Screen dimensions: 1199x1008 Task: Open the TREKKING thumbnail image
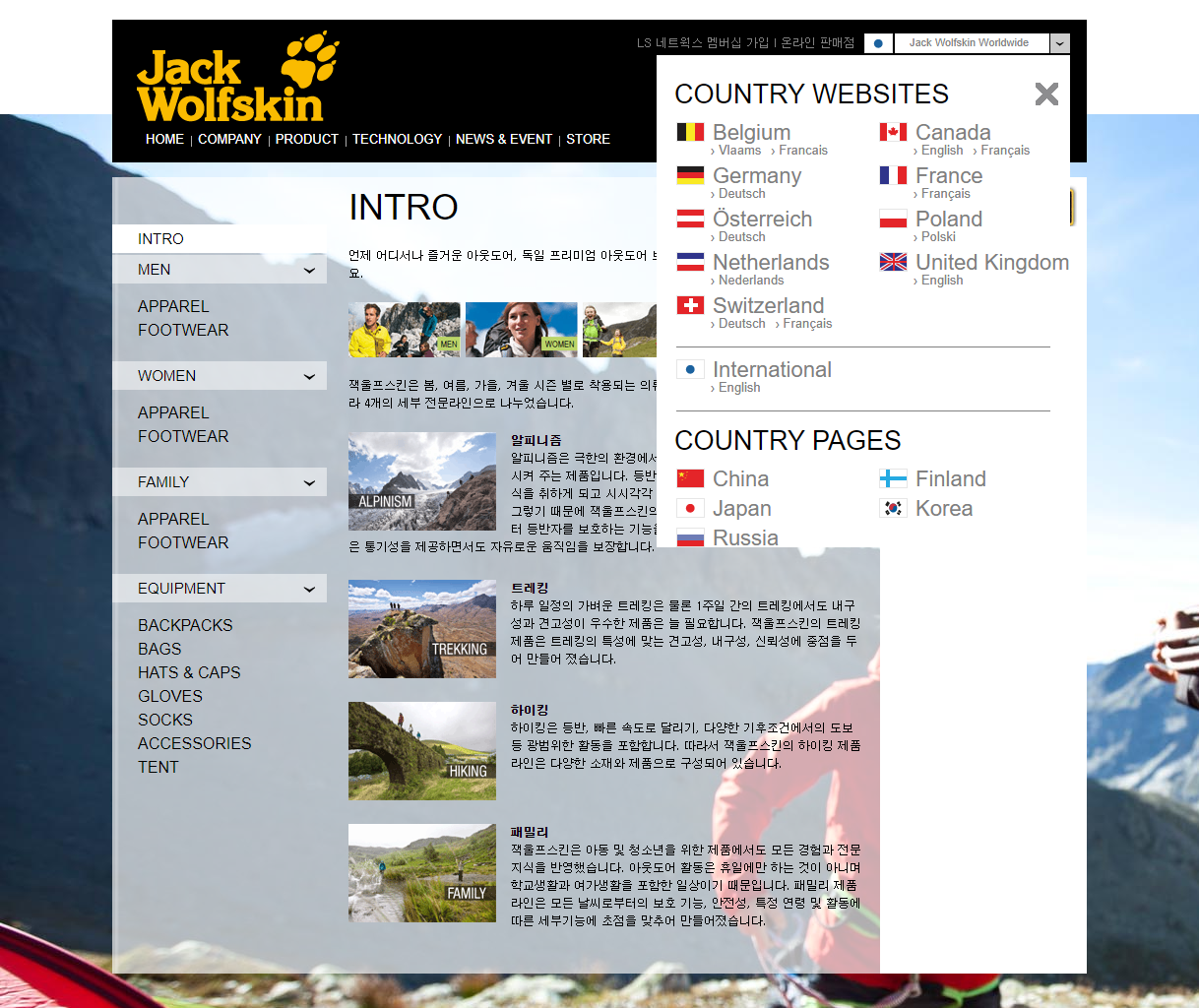click(422, 629)
